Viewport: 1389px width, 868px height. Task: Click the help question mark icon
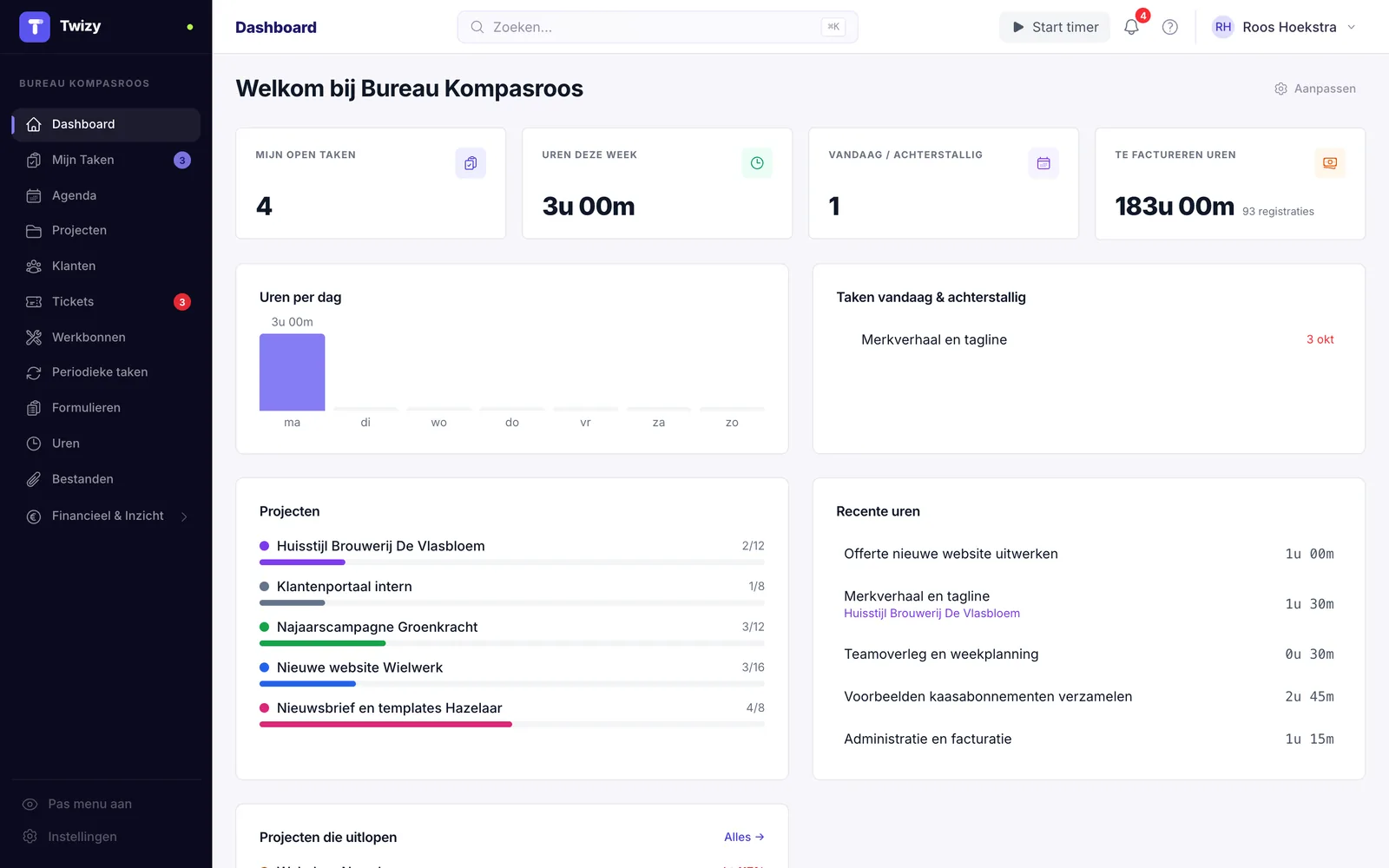coord(1170,27)
